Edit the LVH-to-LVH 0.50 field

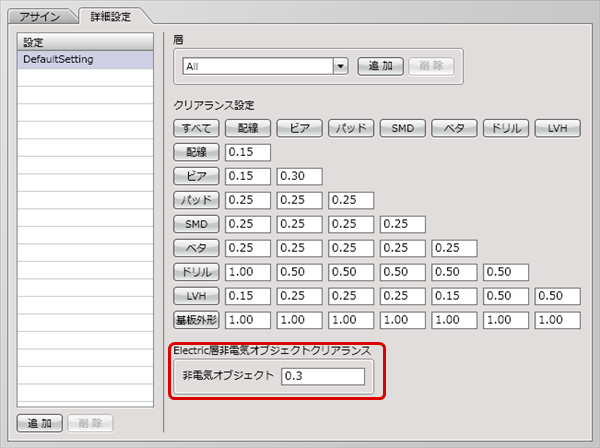[558, 296]
